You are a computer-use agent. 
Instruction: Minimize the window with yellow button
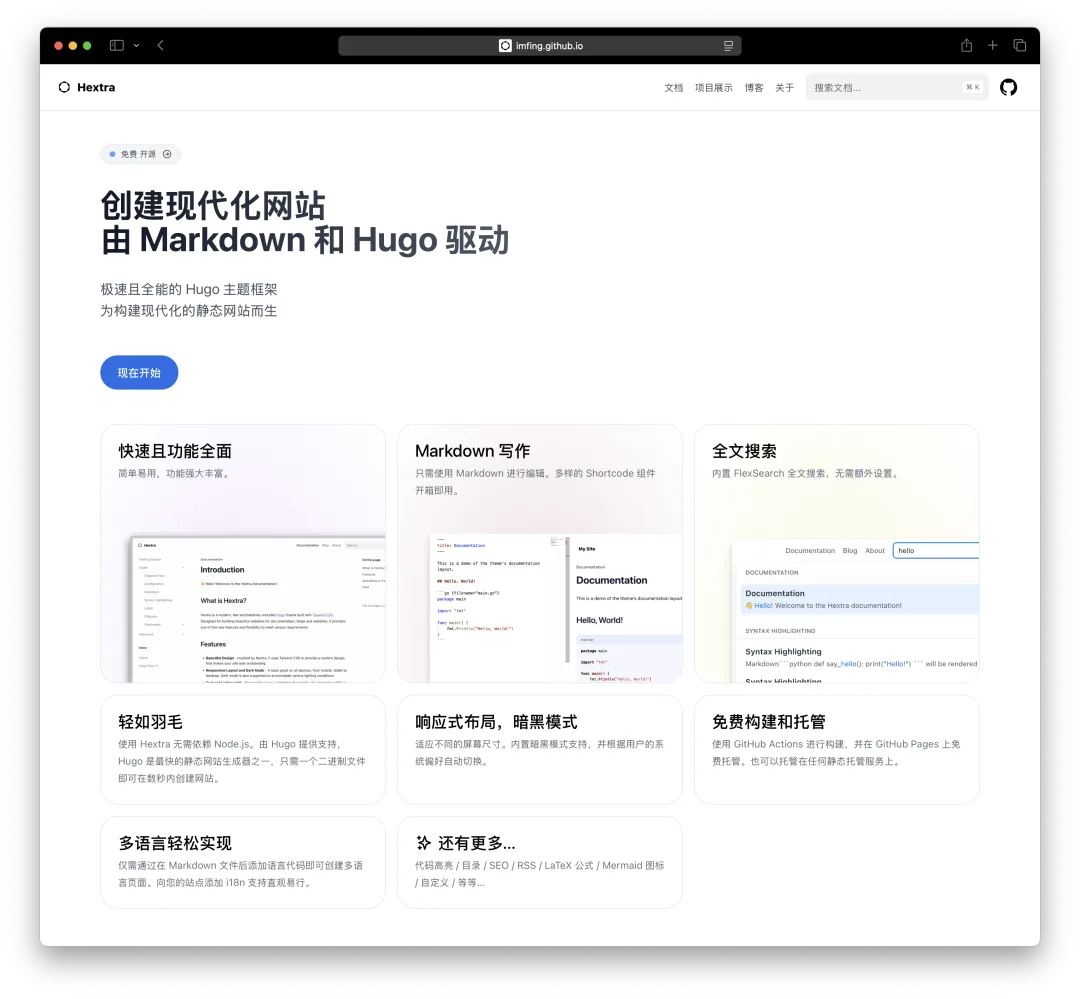[x=73, y=45]
